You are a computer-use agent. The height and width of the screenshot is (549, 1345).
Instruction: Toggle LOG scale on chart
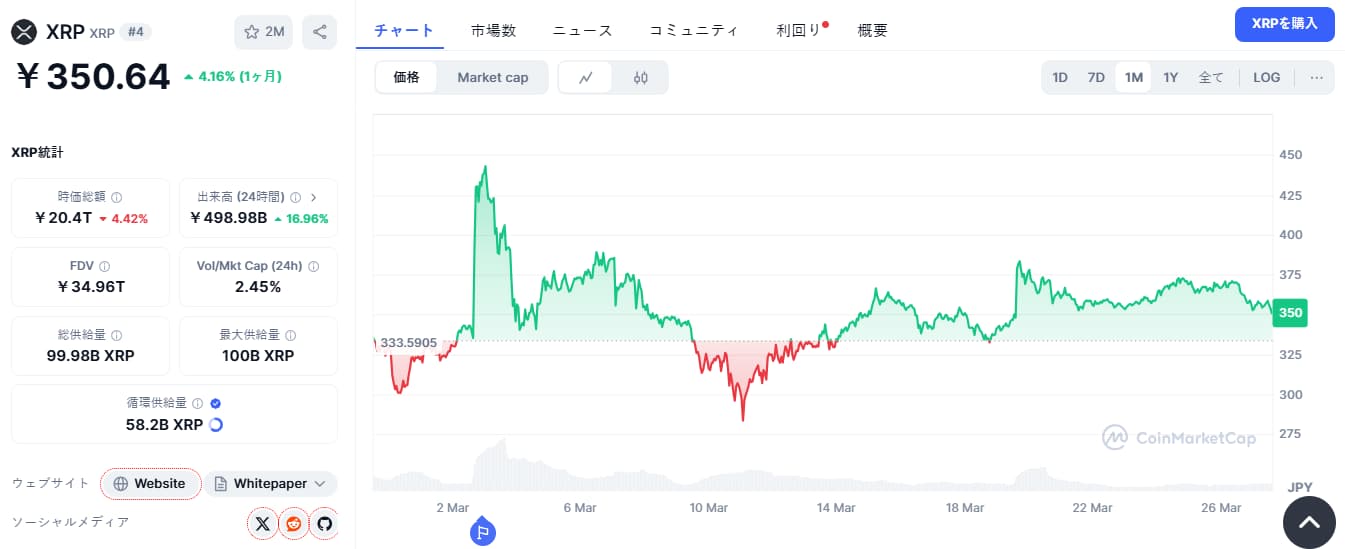(x=1266, y=77)
